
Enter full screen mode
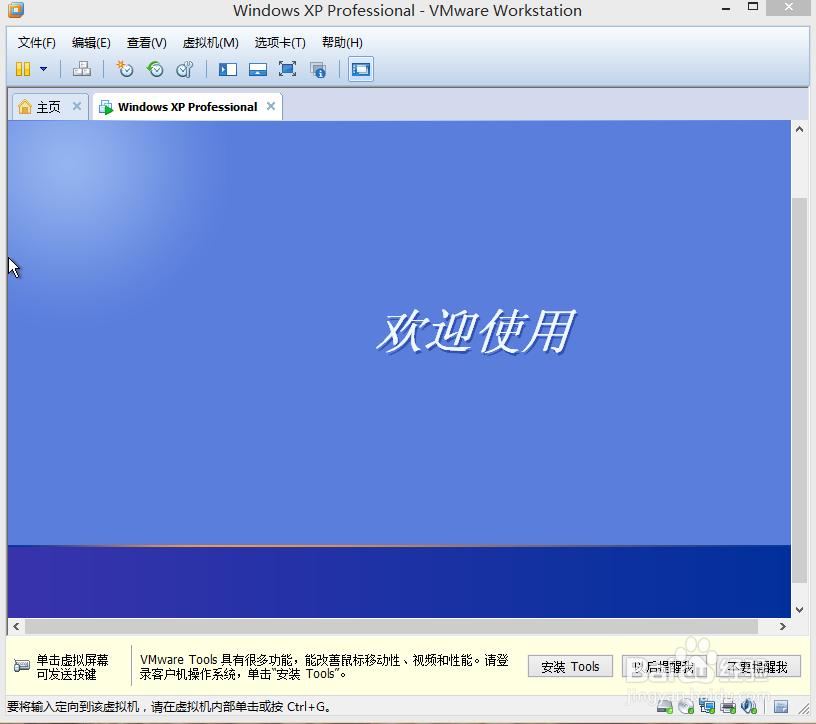pos(287,69)
